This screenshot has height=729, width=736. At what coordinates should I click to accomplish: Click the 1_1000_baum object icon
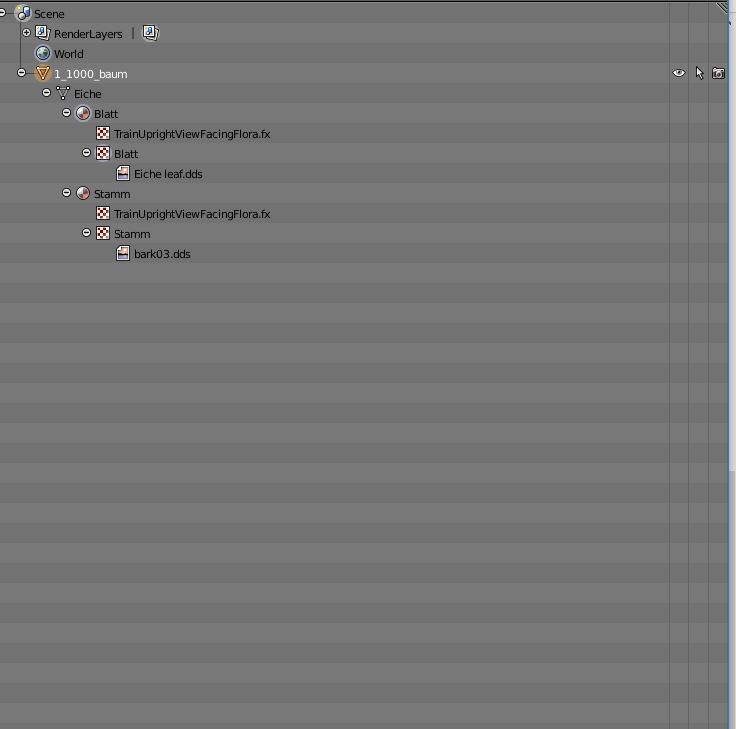pos(43,73)
